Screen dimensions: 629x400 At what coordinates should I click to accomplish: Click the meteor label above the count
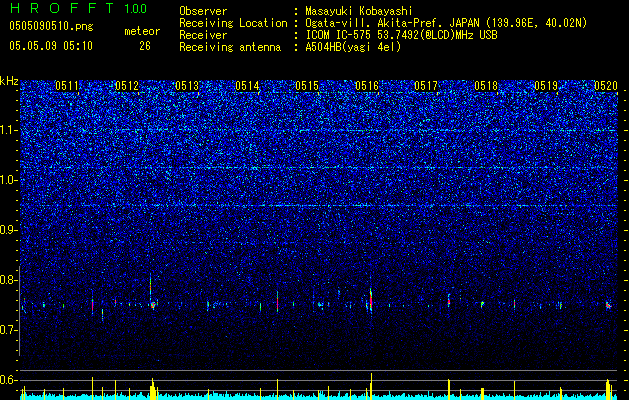pyautogui.click(x=142, y=31)
